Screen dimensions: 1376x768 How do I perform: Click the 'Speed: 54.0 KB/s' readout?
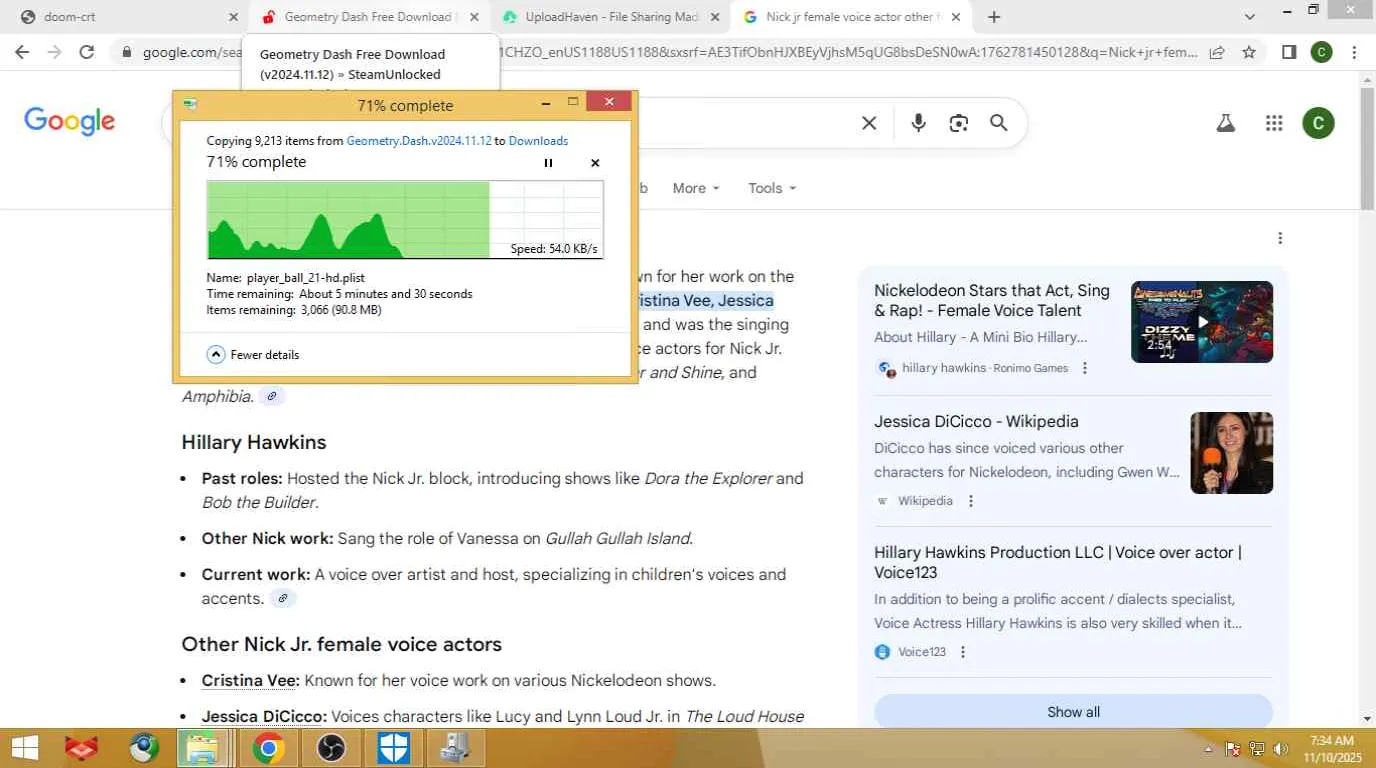[554, 249]
